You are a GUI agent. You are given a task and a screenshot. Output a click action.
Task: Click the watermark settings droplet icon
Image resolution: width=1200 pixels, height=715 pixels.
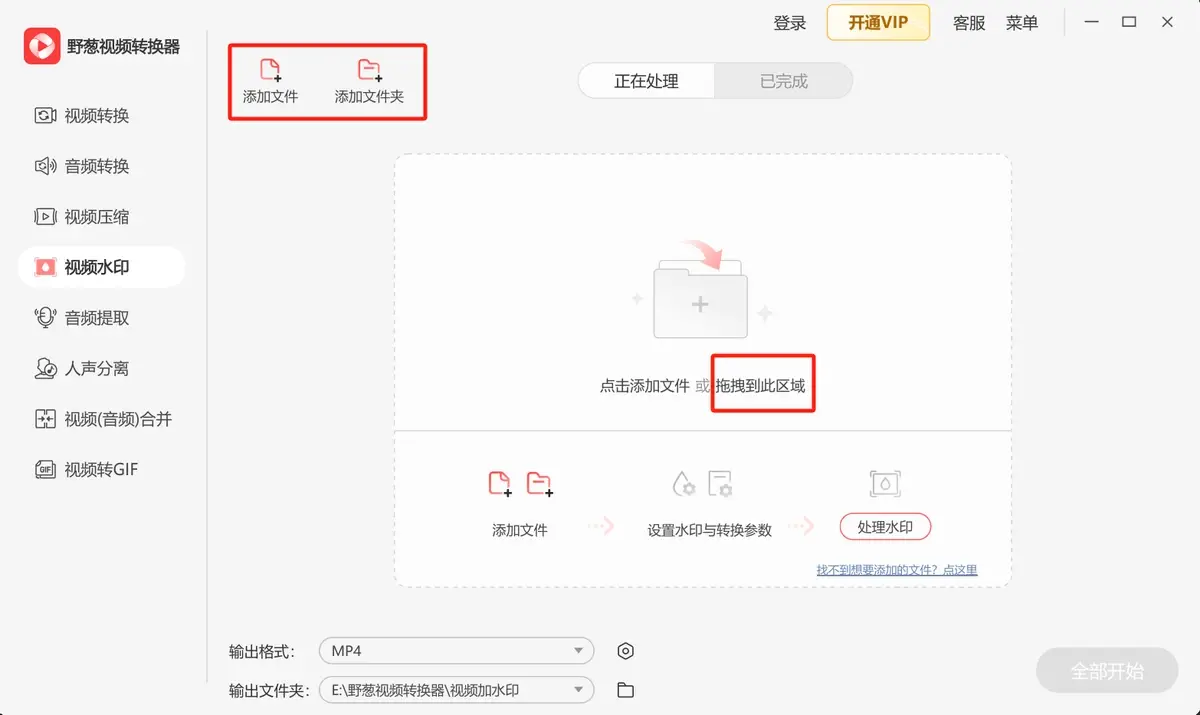(684, 484)
